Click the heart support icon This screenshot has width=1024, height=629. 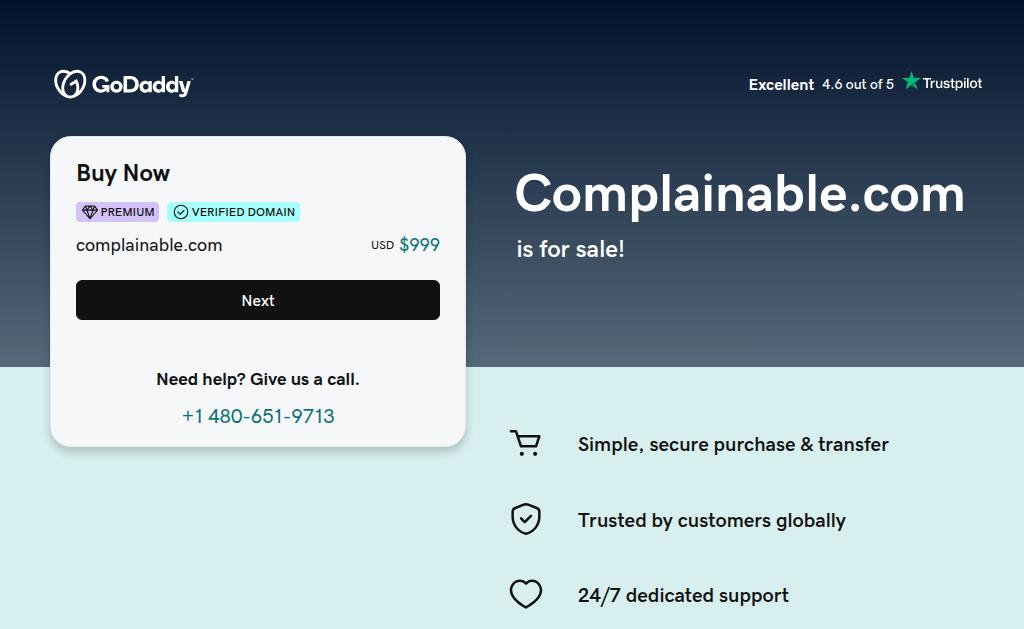point(525,595)
